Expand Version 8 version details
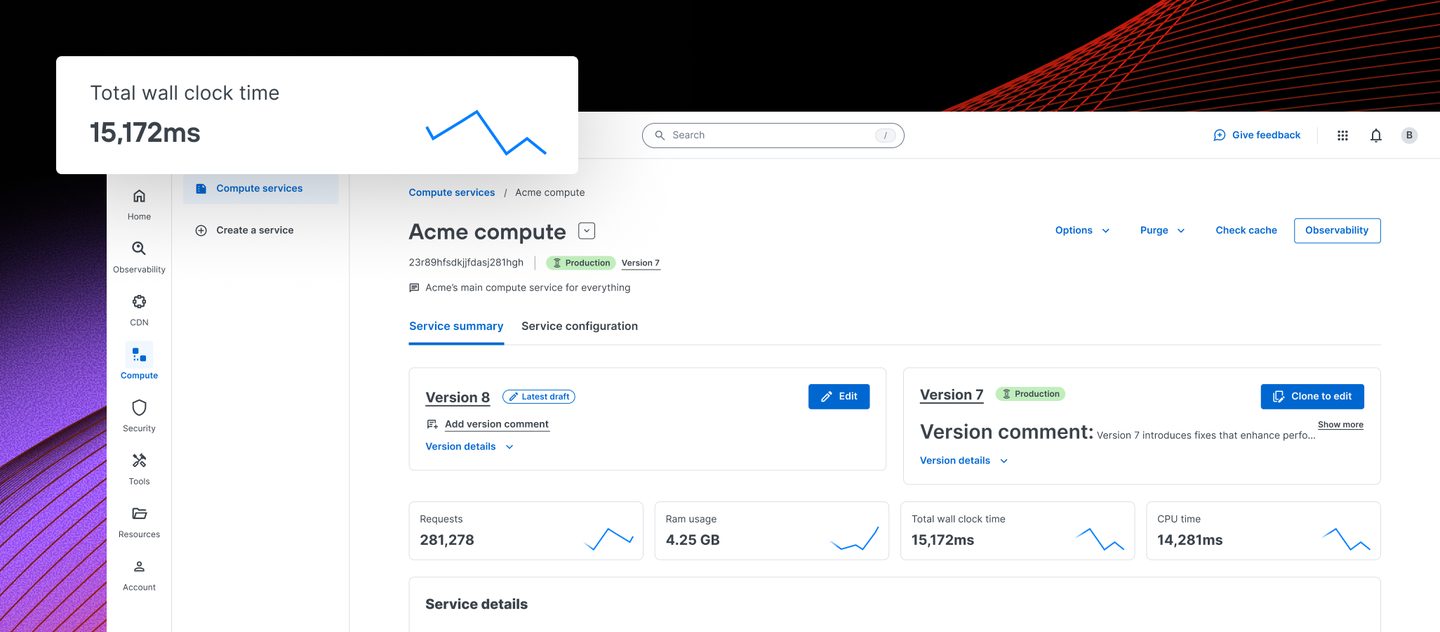This screenshot has width=1440, height=632. coord(469,447)
